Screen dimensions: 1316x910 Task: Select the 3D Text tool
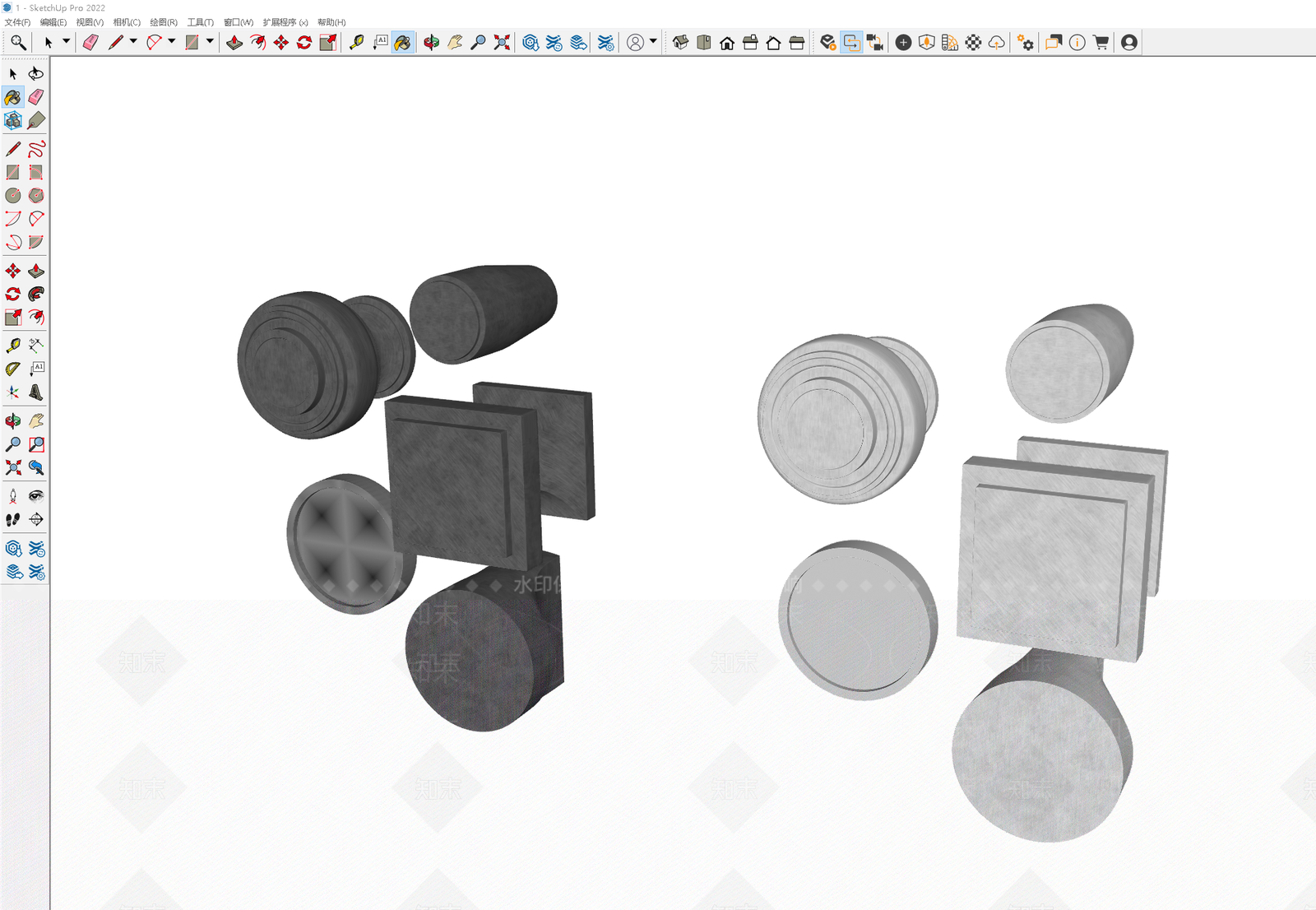tap(36, 392)
